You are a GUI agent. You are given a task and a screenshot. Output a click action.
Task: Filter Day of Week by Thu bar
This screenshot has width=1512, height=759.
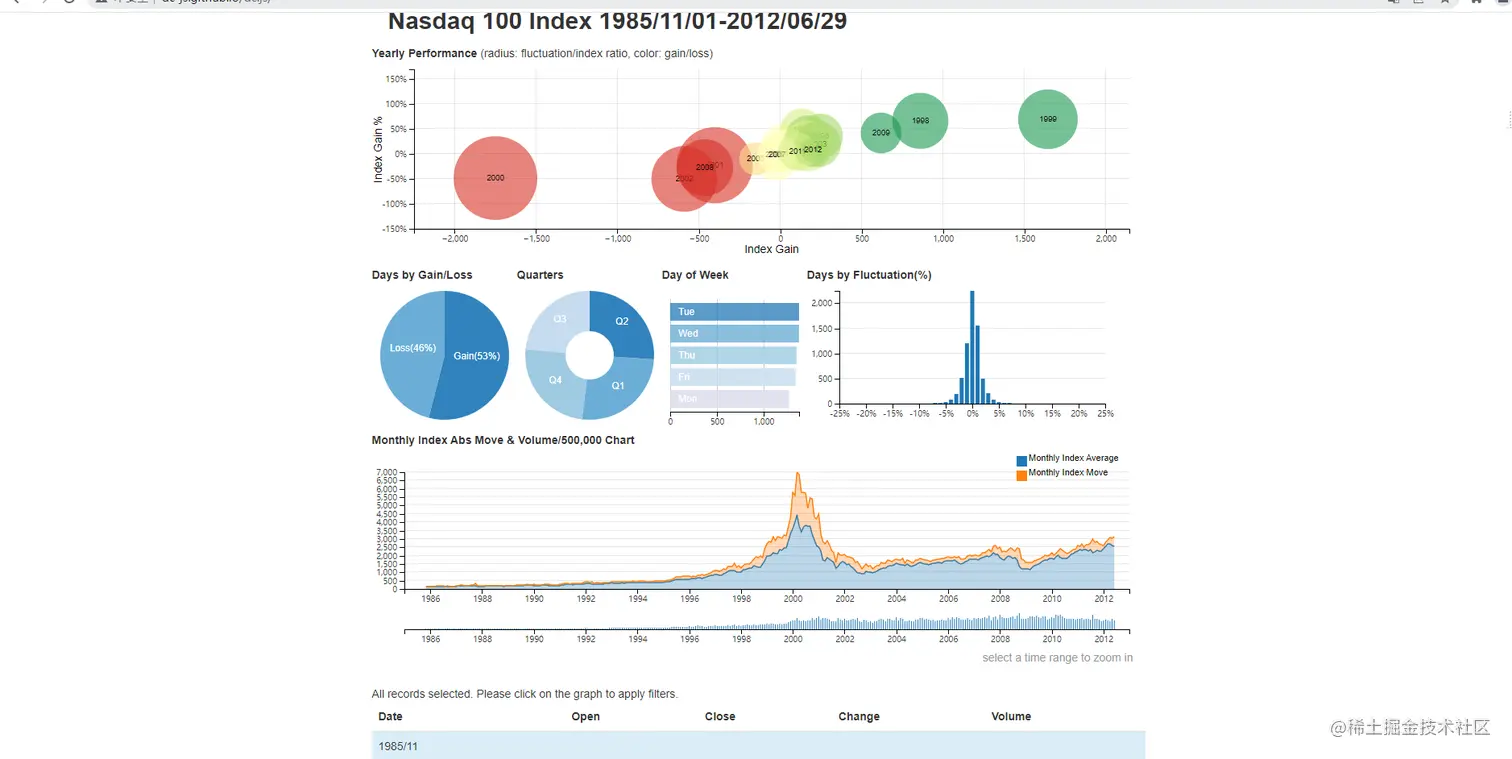tap(733, 355)
